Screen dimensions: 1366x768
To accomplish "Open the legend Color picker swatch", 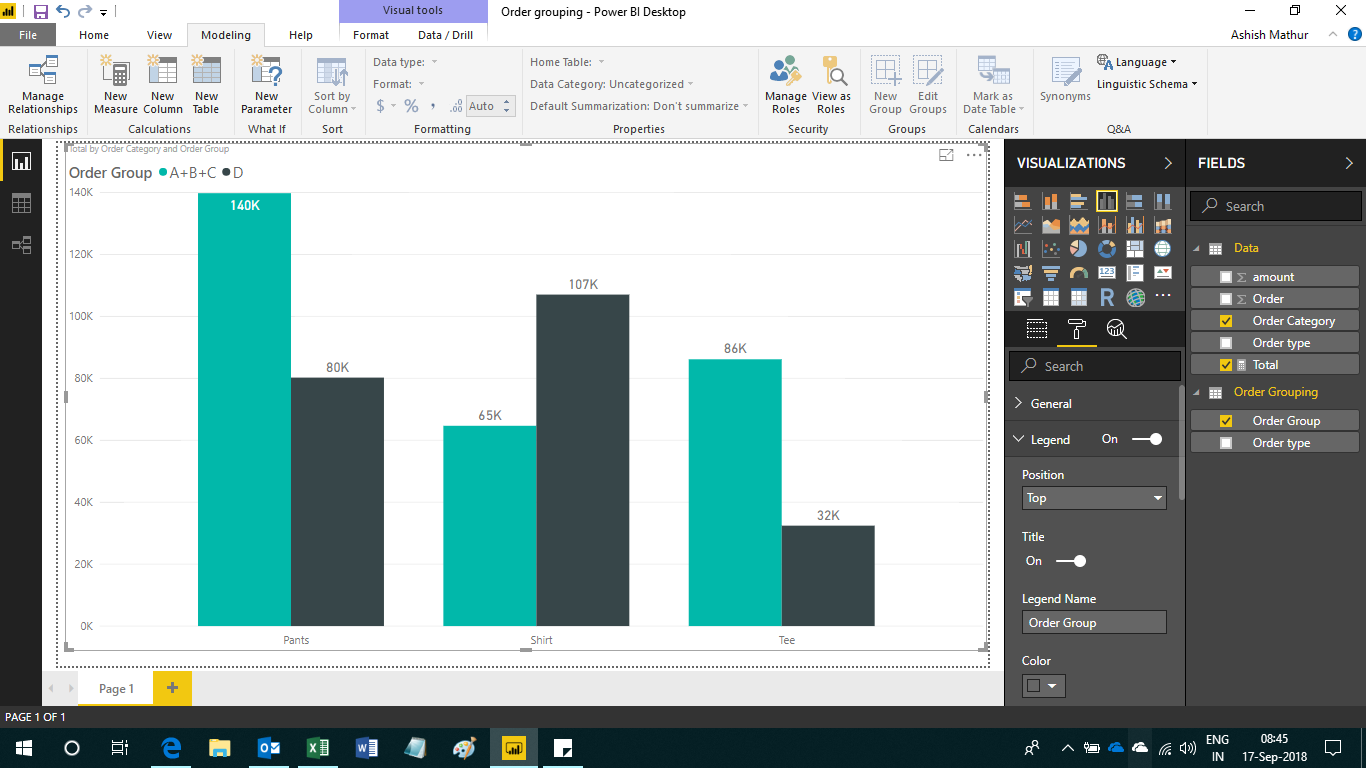I will tap(1041, 685).
